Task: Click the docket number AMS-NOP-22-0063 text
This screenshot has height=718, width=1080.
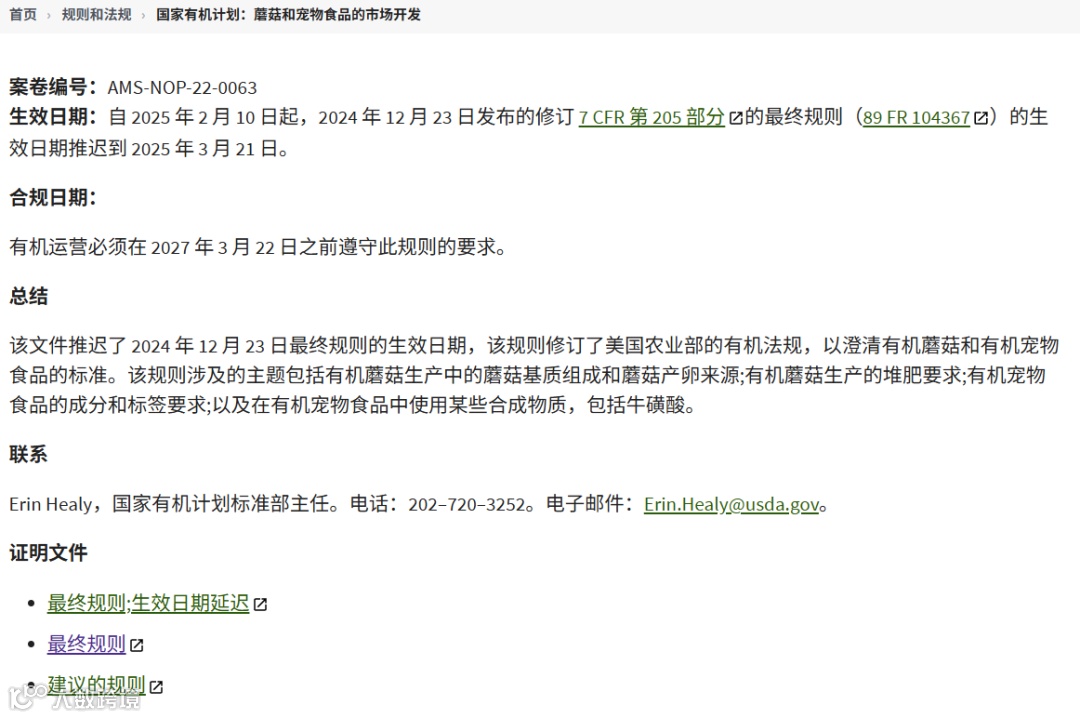Action: click(183, 88)
